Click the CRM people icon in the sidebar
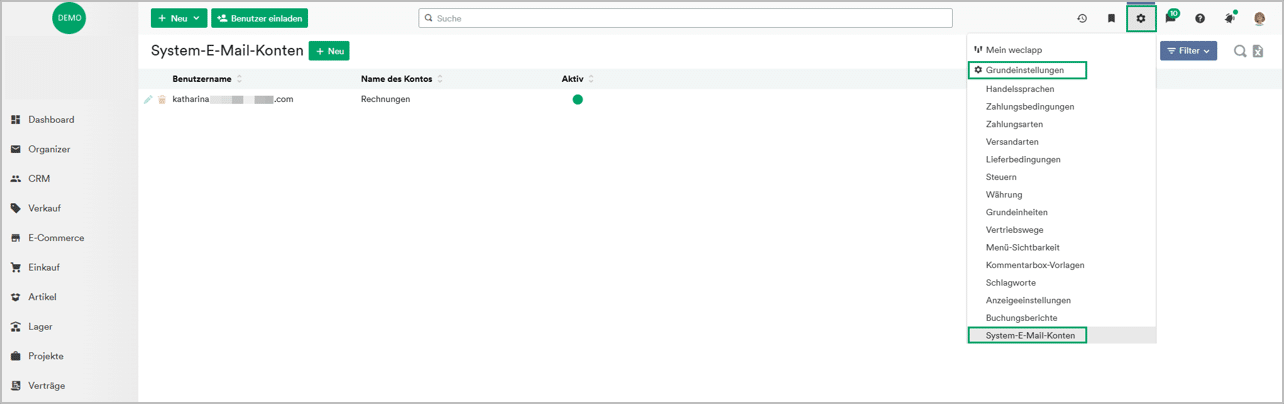Image resolution: width=1284 pixels, height=404 pixels. 16,179
